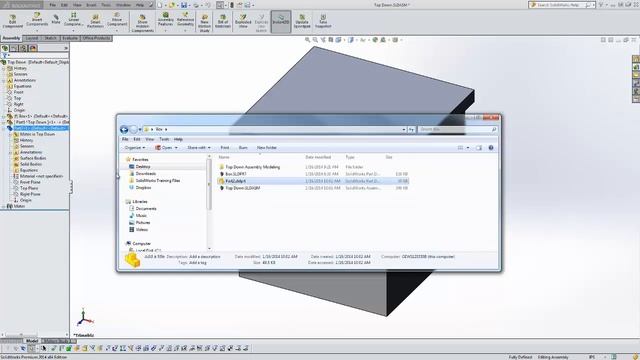Click Show Hidden Components
Screen dimensions: 640x360
[142, 23]
